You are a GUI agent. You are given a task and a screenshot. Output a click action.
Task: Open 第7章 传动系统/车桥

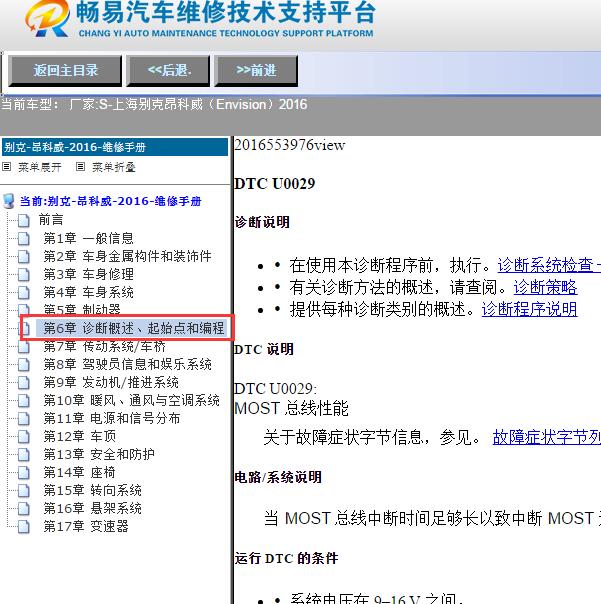tap(104, 346)
